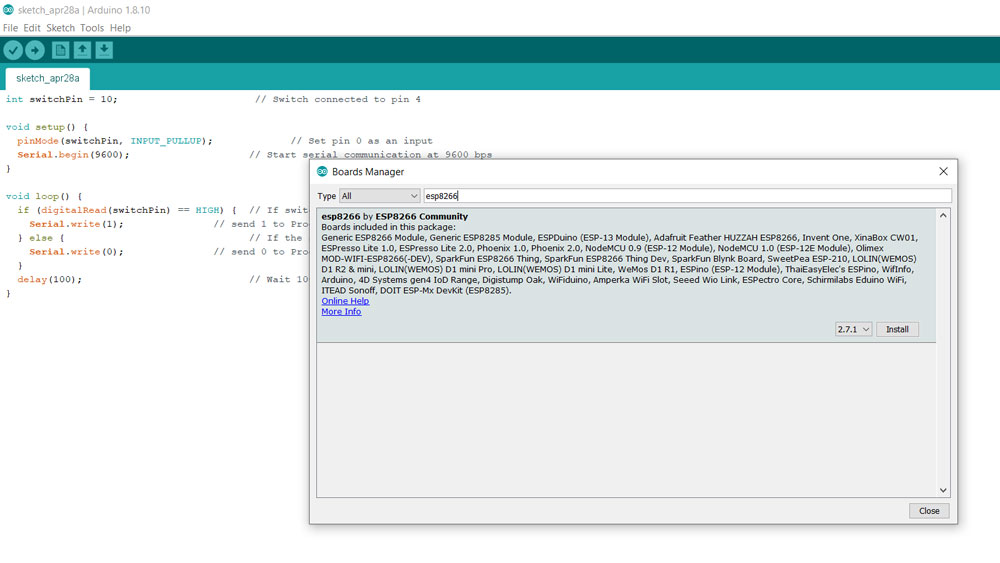Click the Upload arrow toolbar icon
Screen dimensions: 1000x563
point(35,50)
